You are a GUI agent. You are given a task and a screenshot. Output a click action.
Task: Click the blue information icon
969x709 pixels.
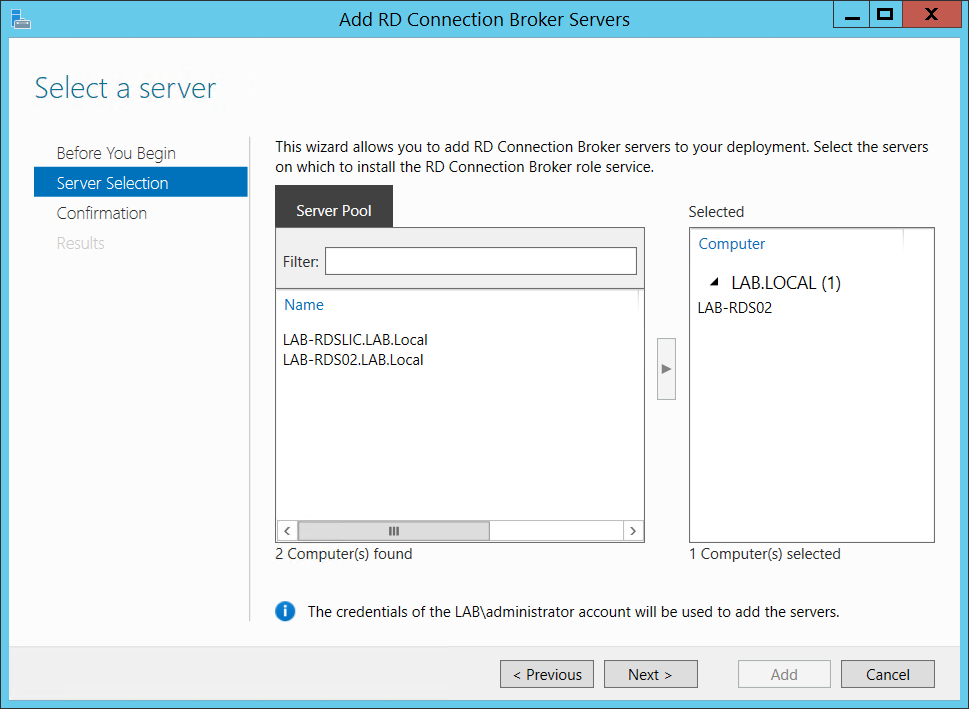pyautogui.click(x=285, y=611)
